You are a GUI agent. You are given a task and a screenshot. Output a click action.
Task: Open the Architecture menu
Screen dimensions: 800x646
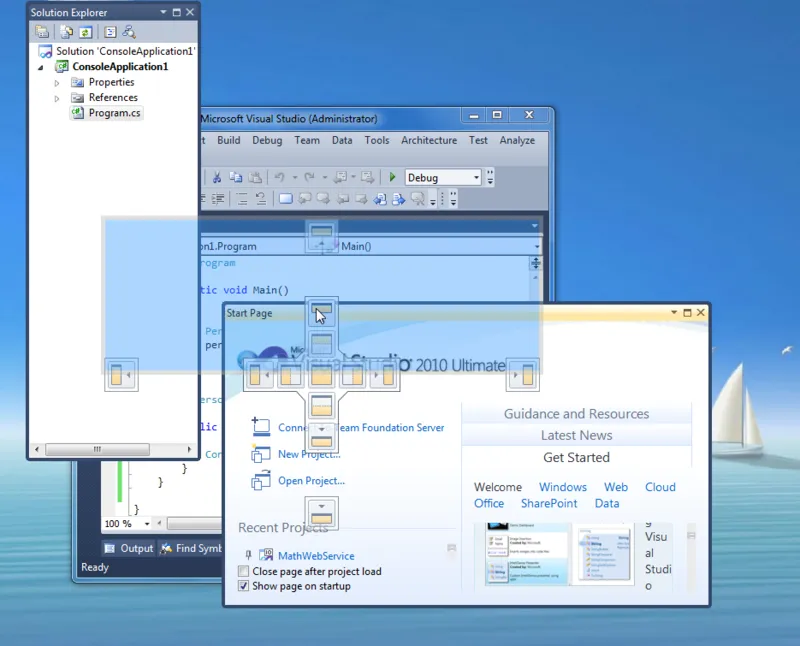429,140
